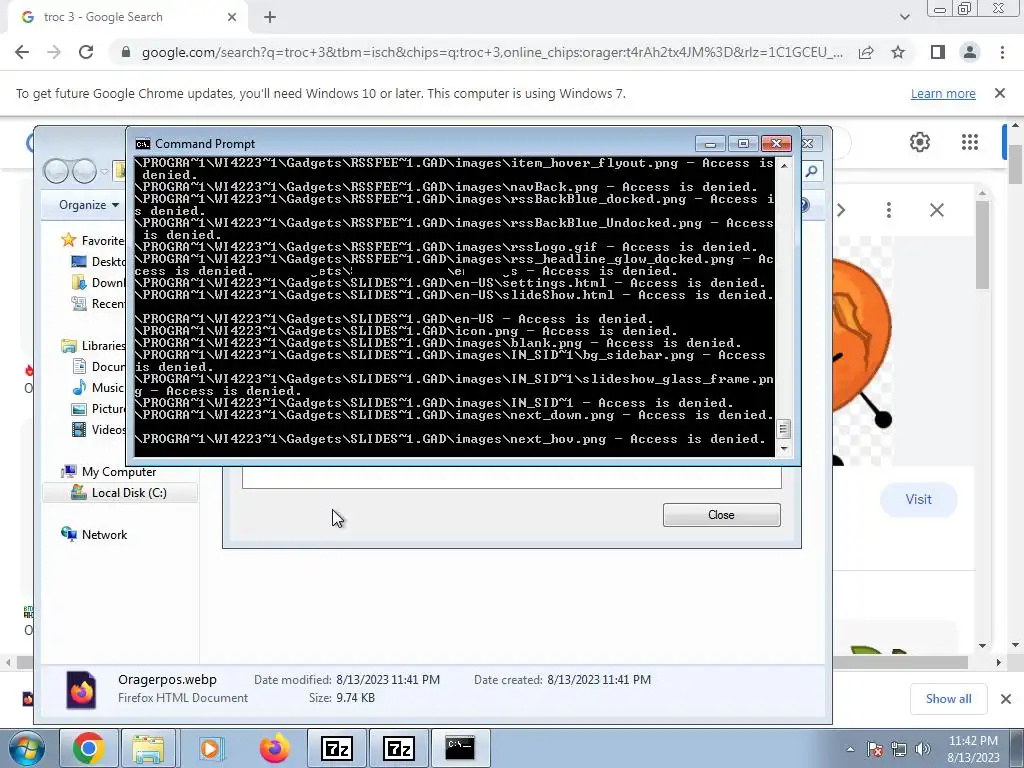Click Firefox icon in the taskbar
The width and height of the screenshot is (1024, 768).
pyautogui.click(x=274, y=748)
